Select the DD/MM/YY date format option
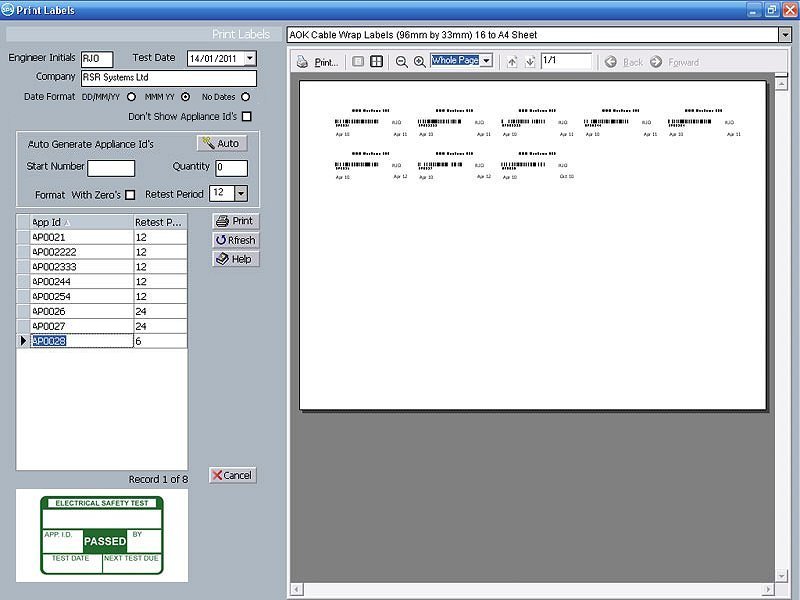The width and height of the screenshot is (800, 600). pyautogui.click(x=131, y=97)
